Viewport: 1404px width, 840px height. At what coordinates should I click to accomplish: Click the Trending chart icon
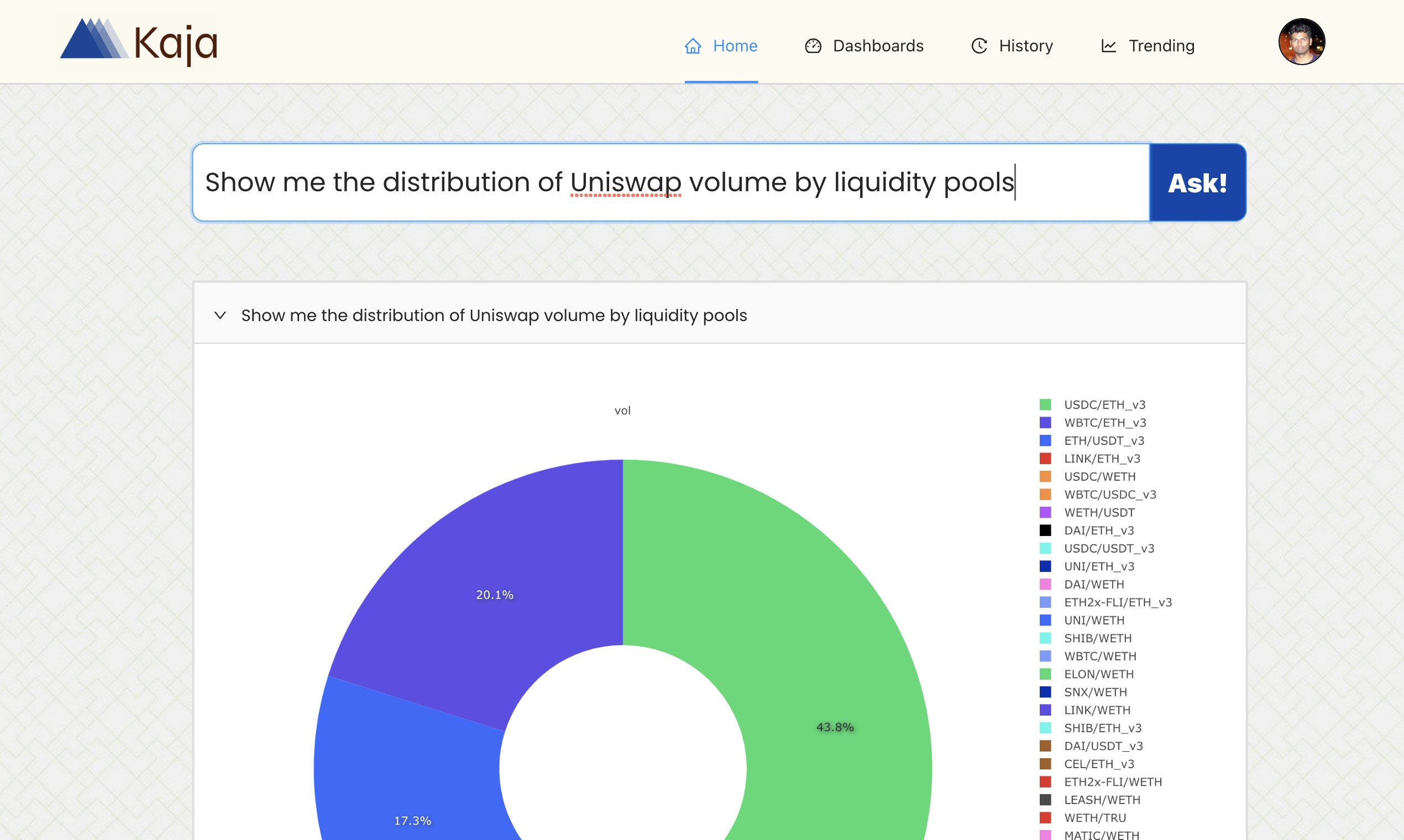[x=1109, y=46]
